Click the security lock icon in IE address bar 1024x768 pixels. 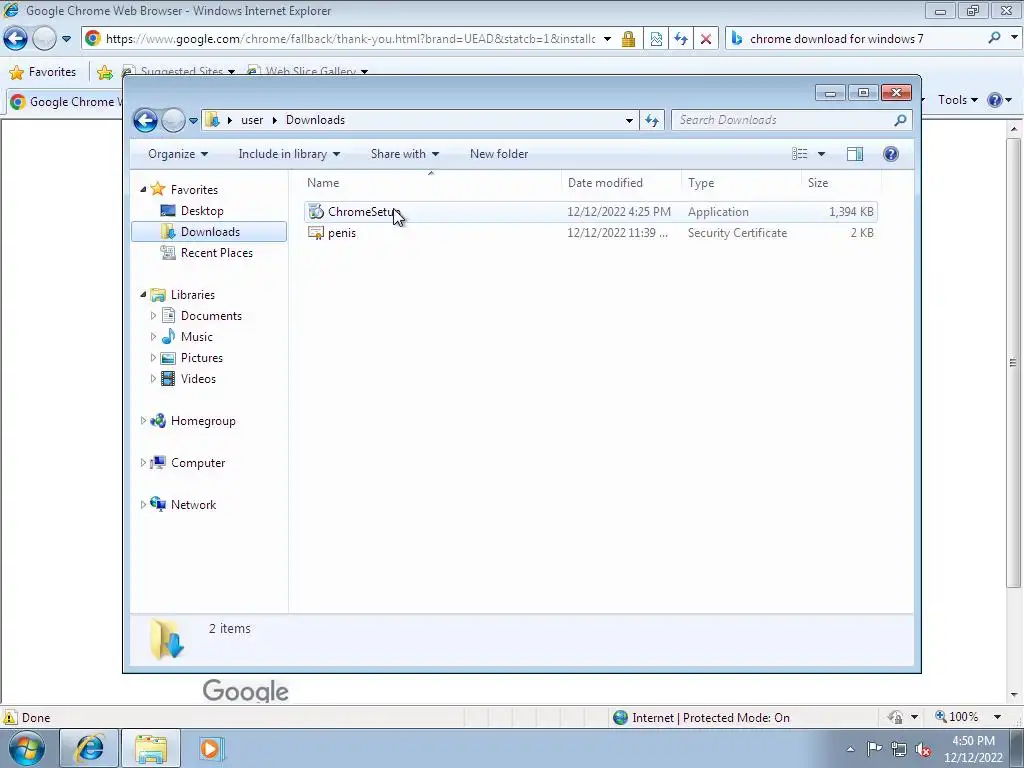coord(628,39)
